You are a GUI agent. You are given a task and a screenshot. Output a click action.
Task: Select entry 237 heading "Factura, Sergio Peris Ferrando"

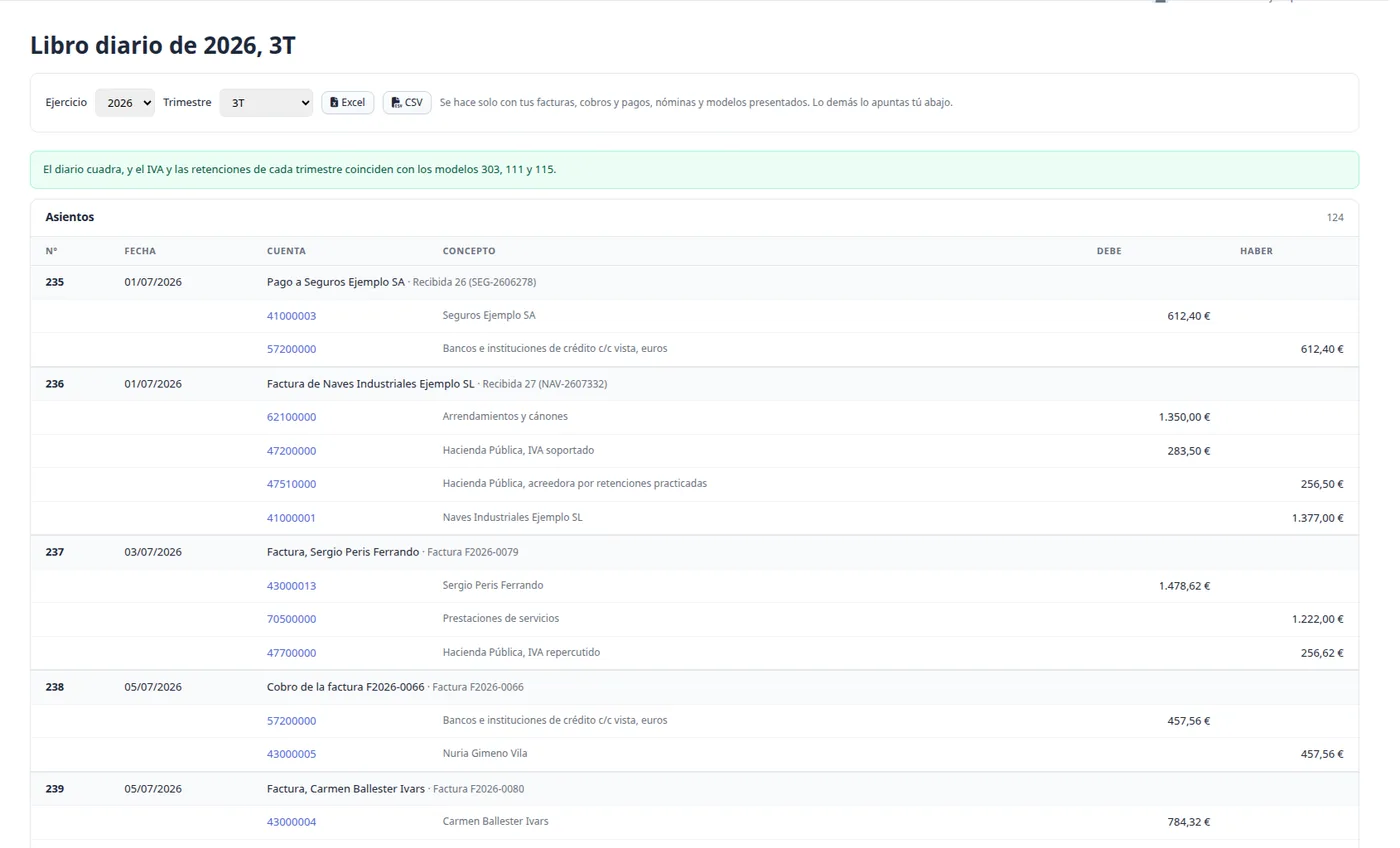(x=343, y=552)
